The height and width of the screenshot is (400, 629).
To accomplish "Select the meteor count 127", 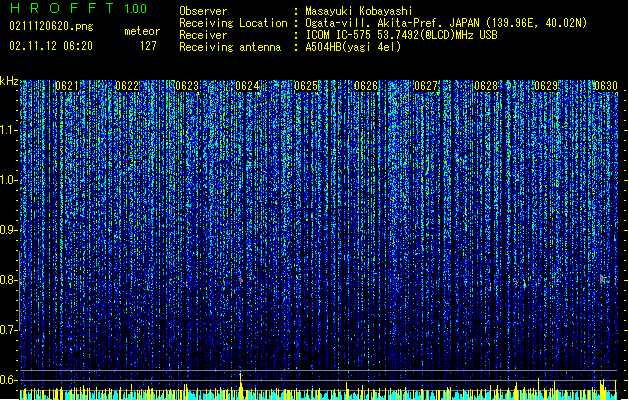I will pos(148,46).
